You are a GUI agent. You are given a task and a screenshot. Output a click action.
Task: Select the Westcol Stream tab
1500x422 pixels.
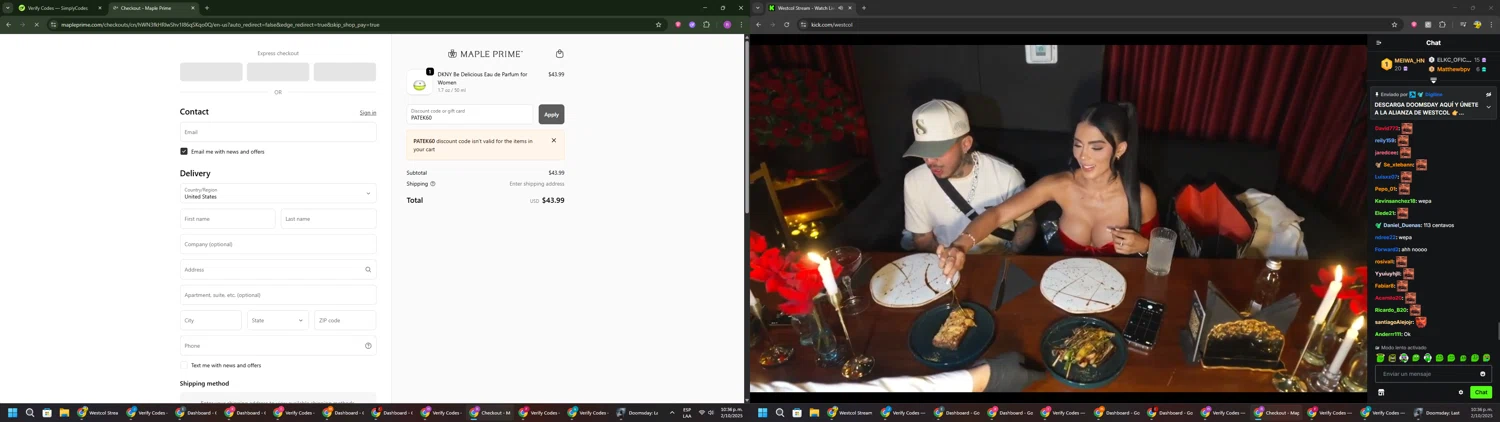(810, 8)
